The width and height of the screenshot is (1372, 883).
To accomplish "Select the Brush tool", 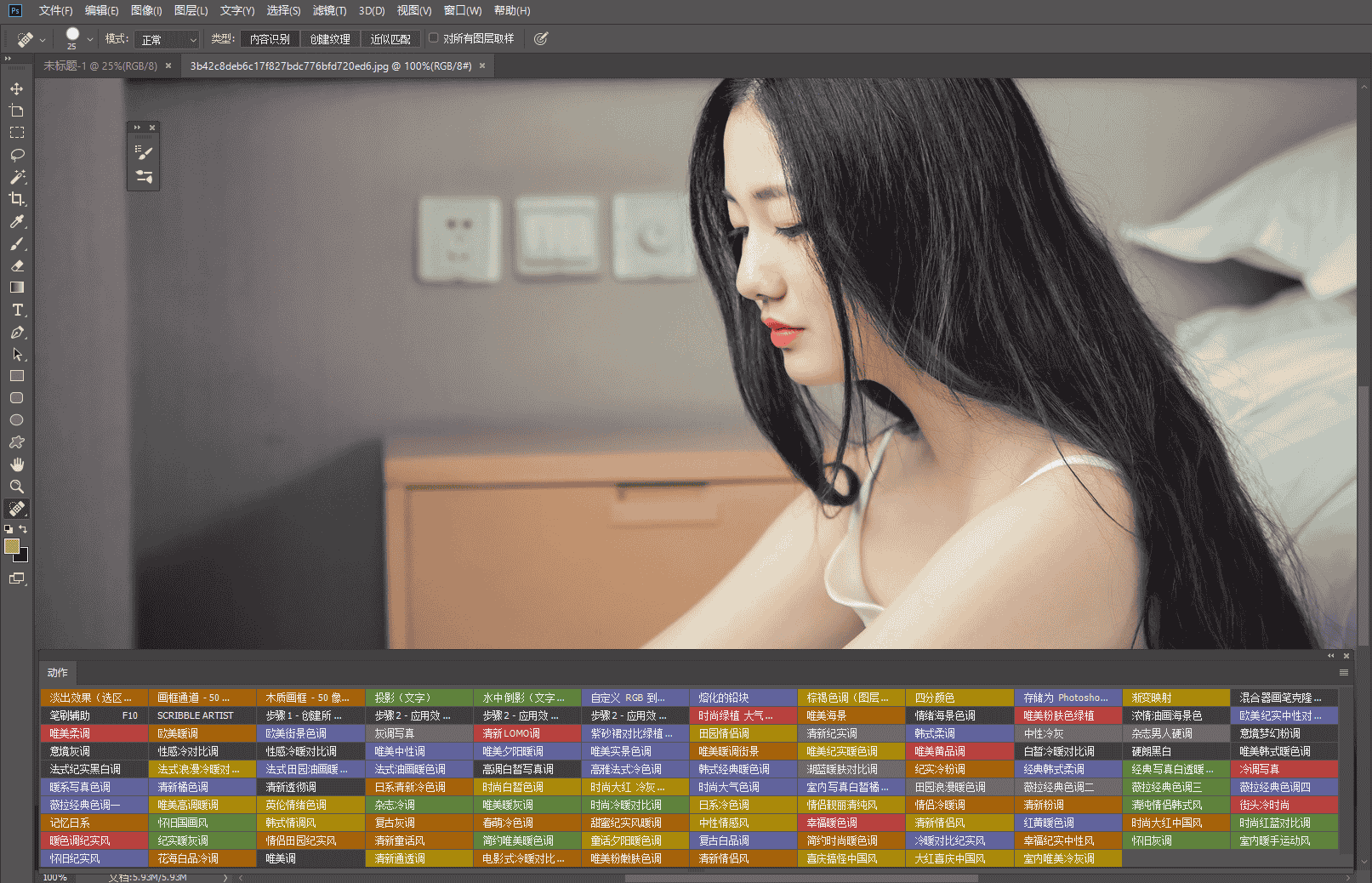I will coord(16,243).
